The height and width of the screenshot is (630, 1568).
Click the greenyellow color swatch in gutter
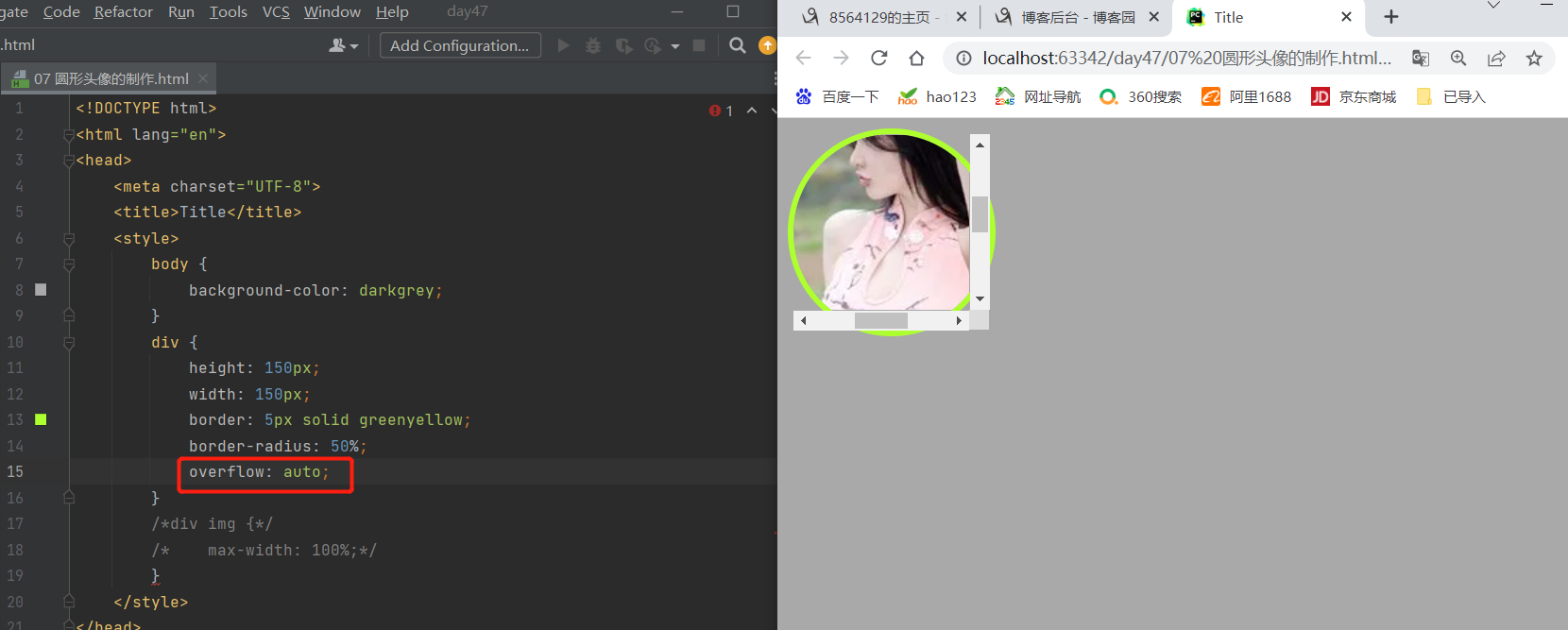coord(41,419)
